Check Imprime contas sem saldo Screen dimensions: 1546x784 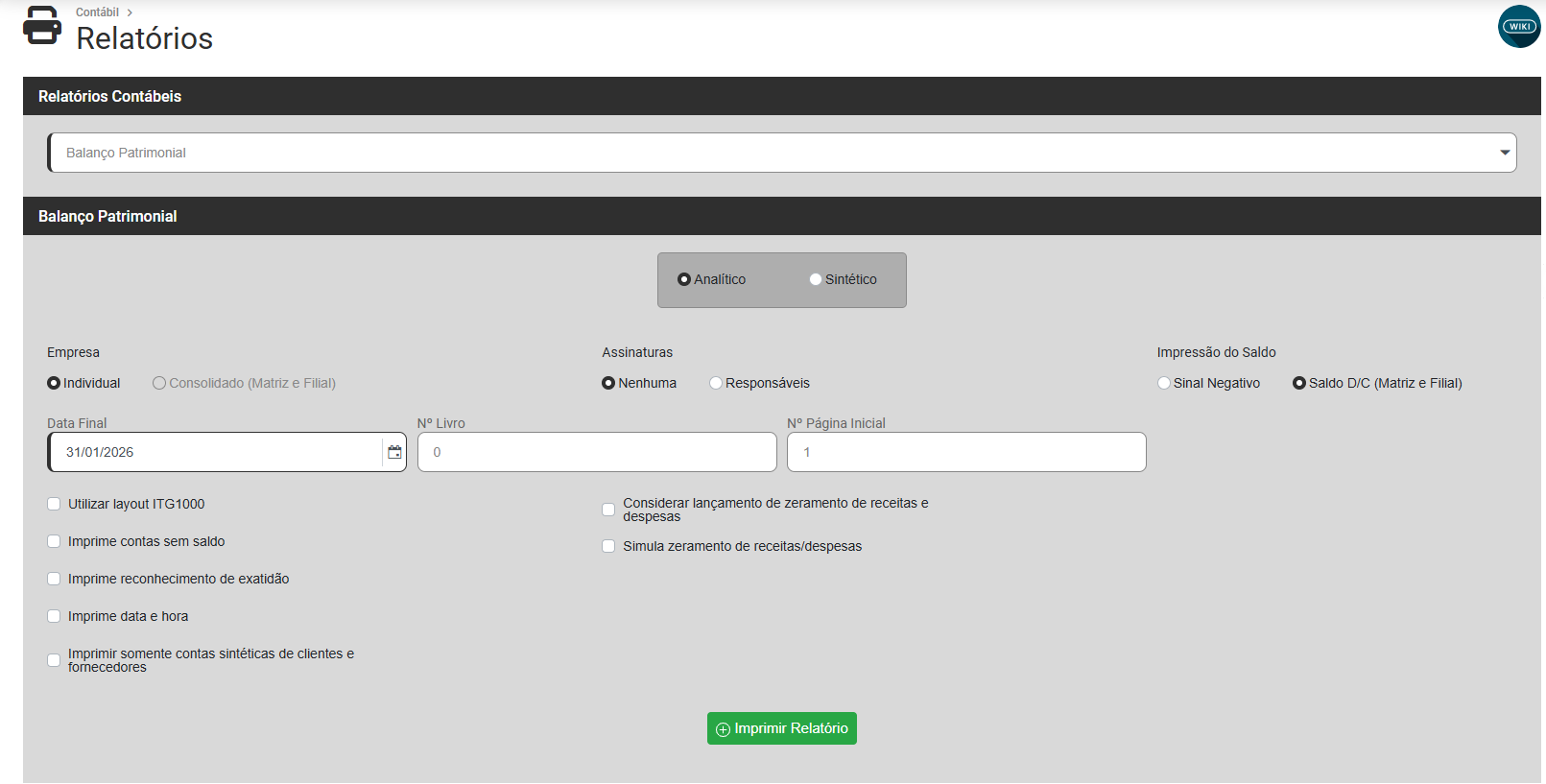tap(54, 541)
